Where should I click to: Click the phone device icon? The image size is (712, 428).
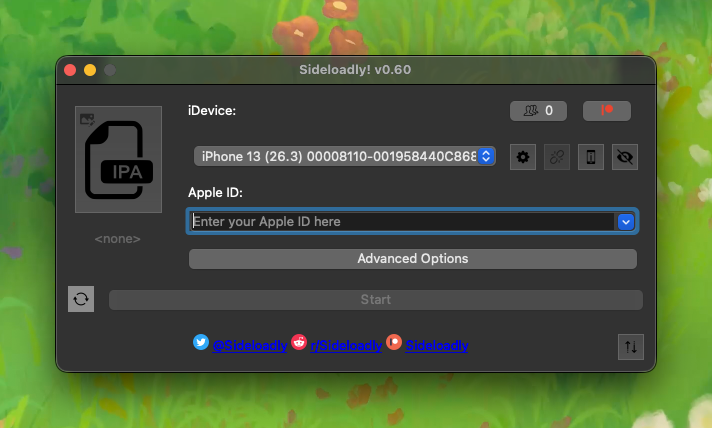tap(591, 157)
